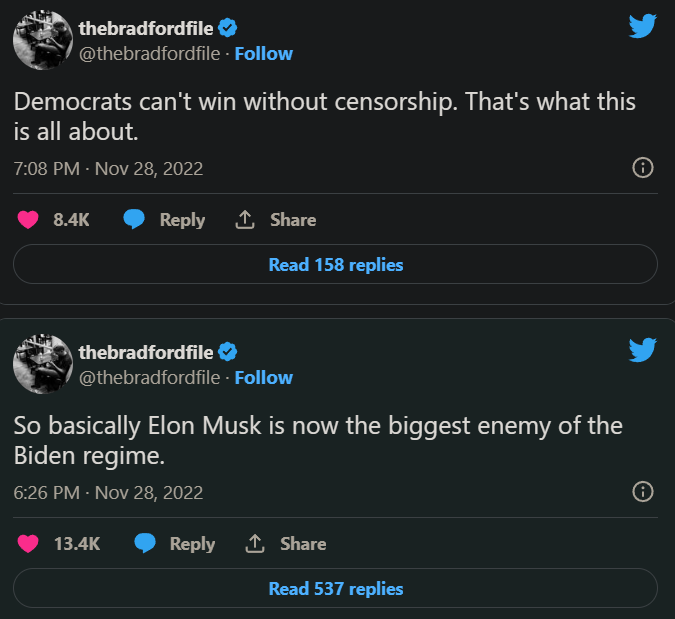
Task: Expand 'Read 537 replies'
Action: tap(335, 589)
